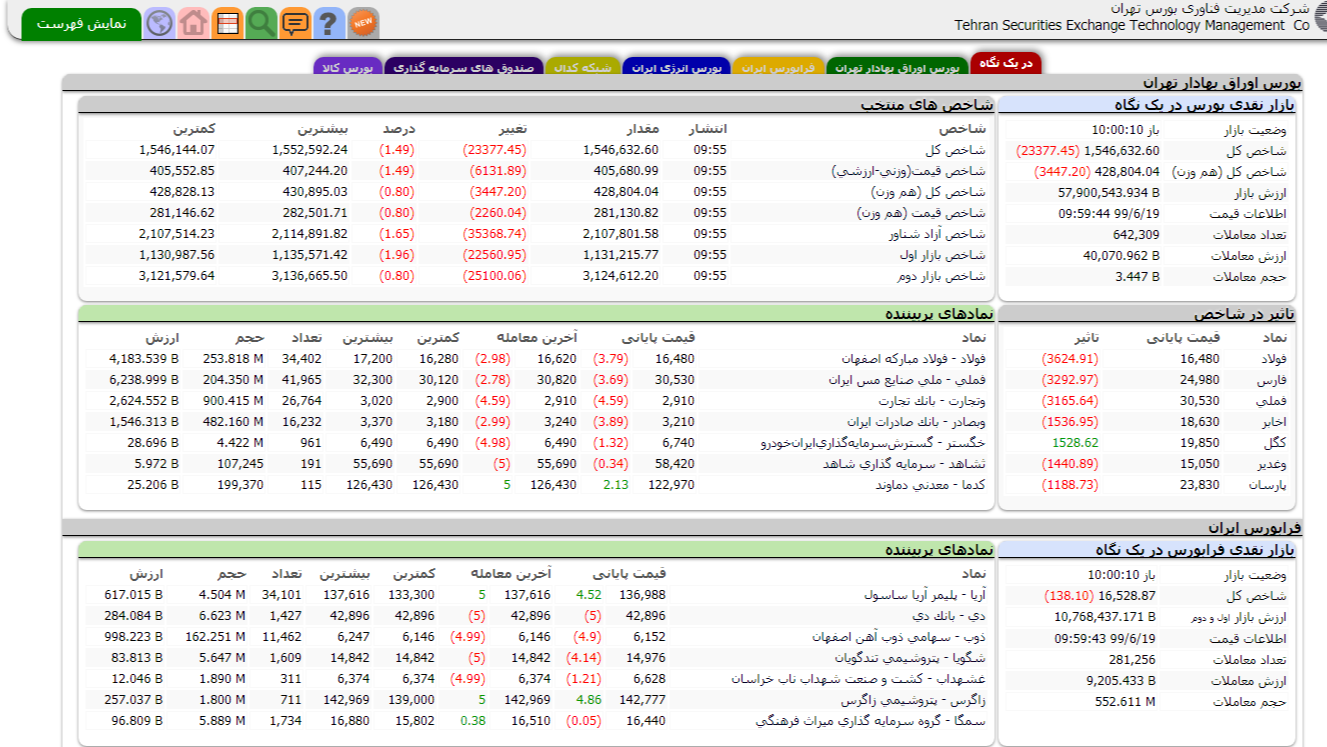Select row شاخص بازار اول
This screenshot has width=1327, height=747.
[x=535, y=255]
